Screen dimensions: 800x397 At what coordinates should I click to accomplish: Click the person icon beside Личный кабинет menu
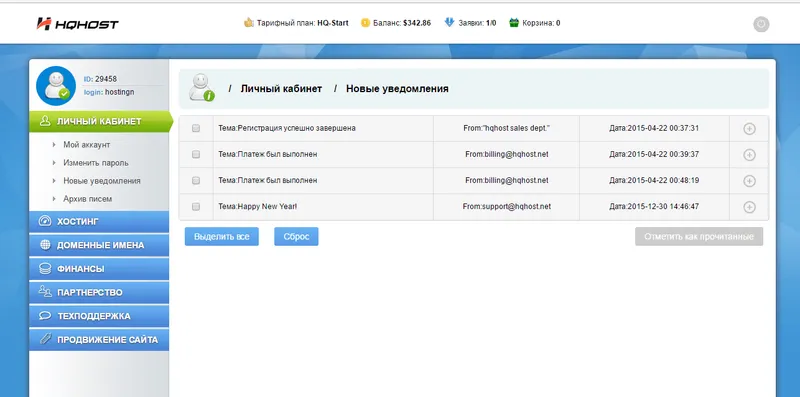pyautogui.click(x=45, y=121)
